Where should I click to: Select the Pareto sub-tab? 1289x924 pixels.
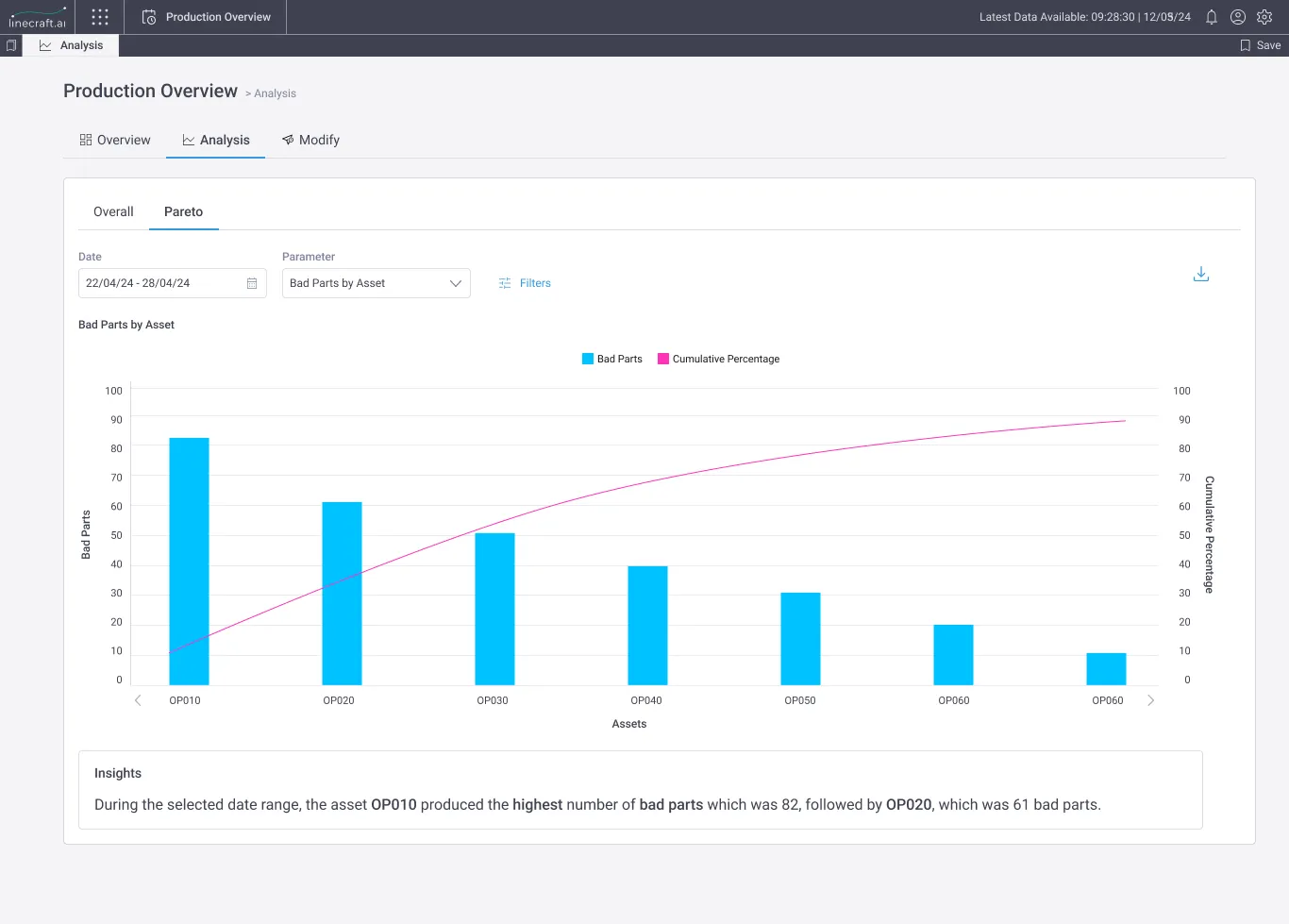pyautogui.click(x=183, y=211)
